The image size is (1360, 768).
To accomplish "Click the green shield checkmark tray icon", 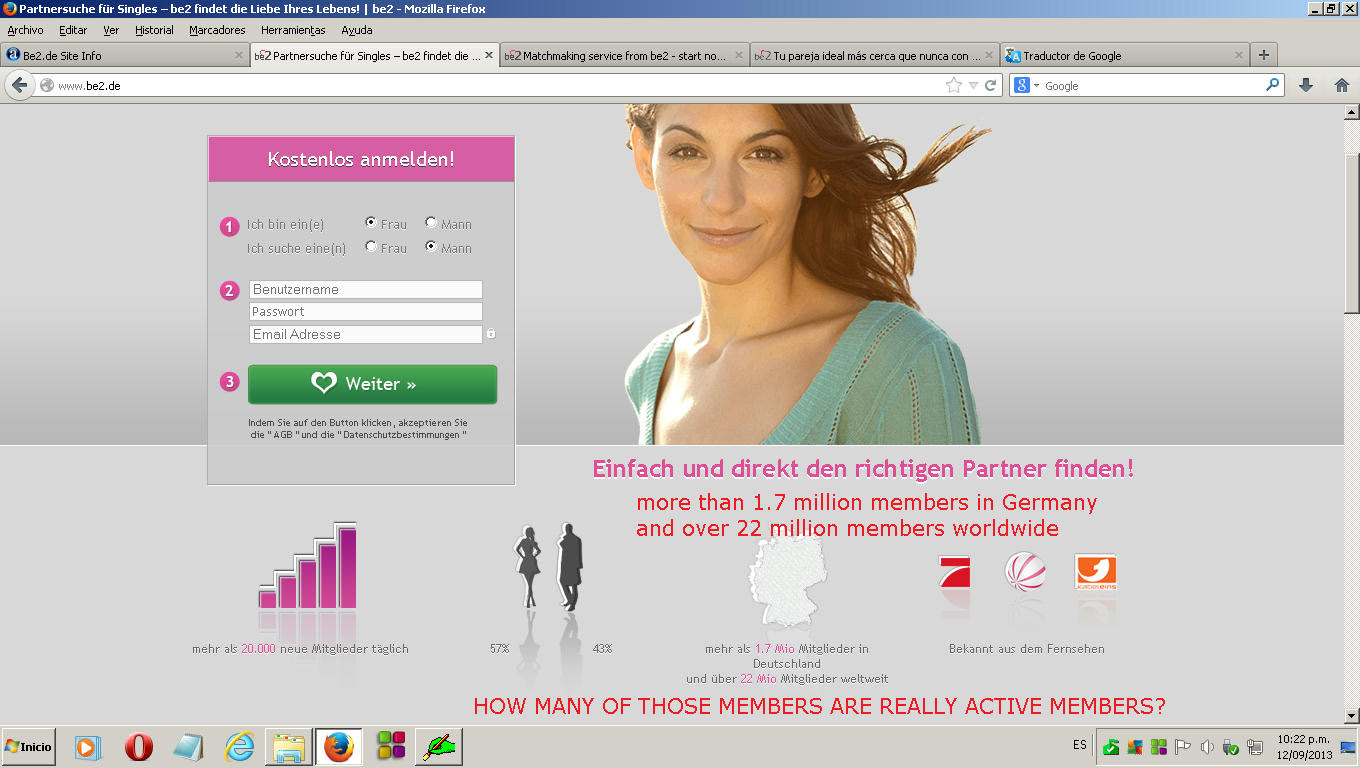I will pyautogui.click(x=1111, y=747).
